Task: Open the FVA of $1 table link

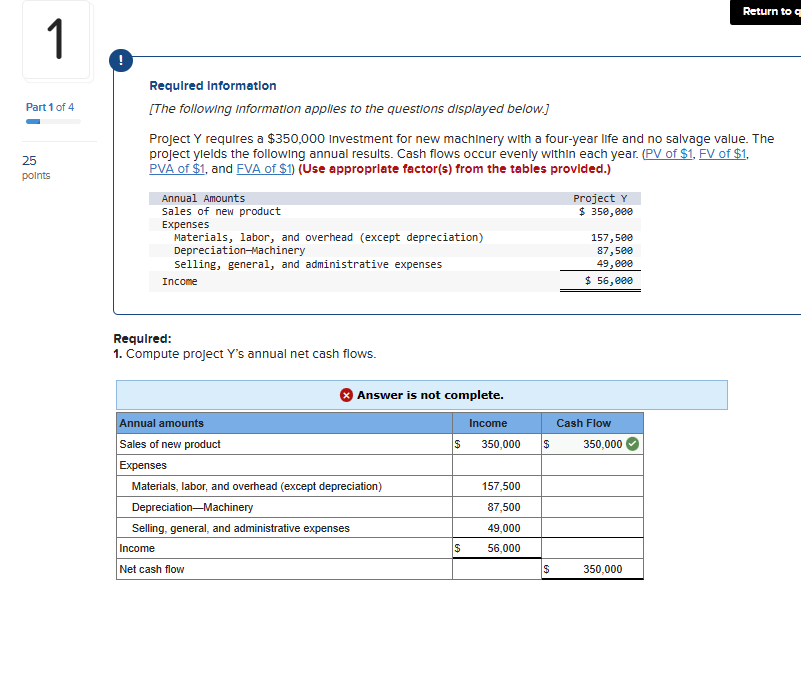Action: 264,169
